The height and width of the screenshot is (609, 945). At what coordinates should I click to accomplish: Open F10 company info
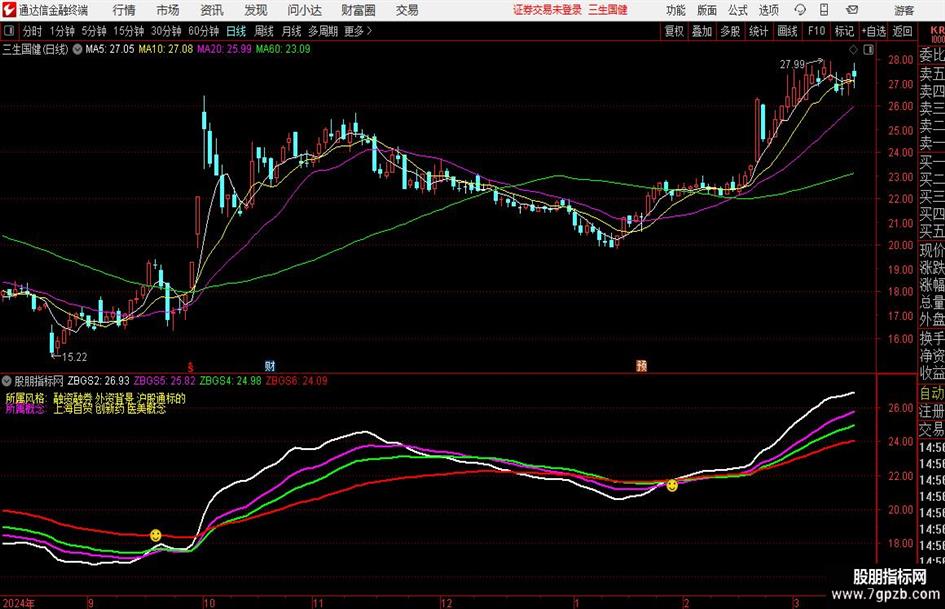pos(817,31)
